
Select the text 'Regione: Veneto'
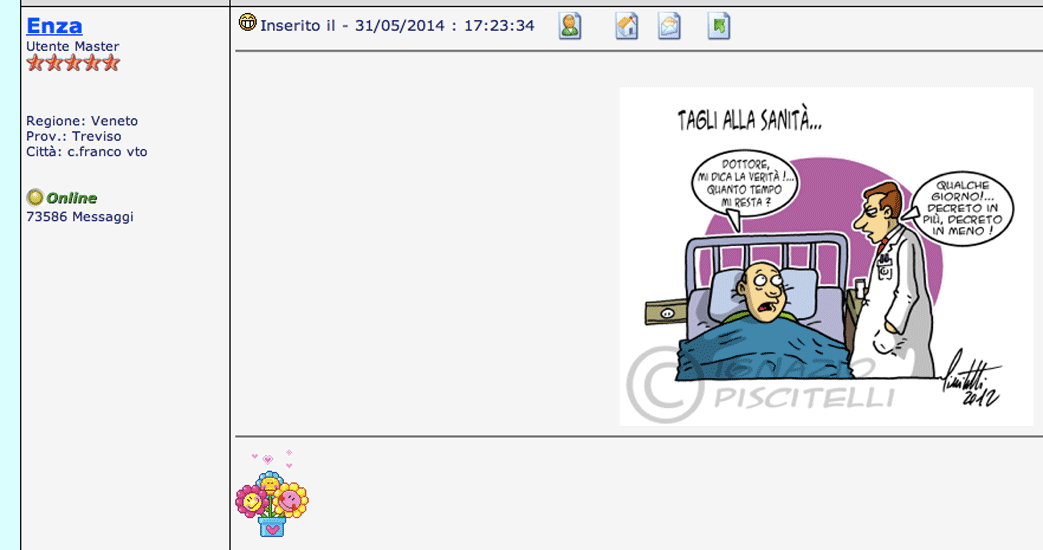pyautogui.click(x=82, y=121)
